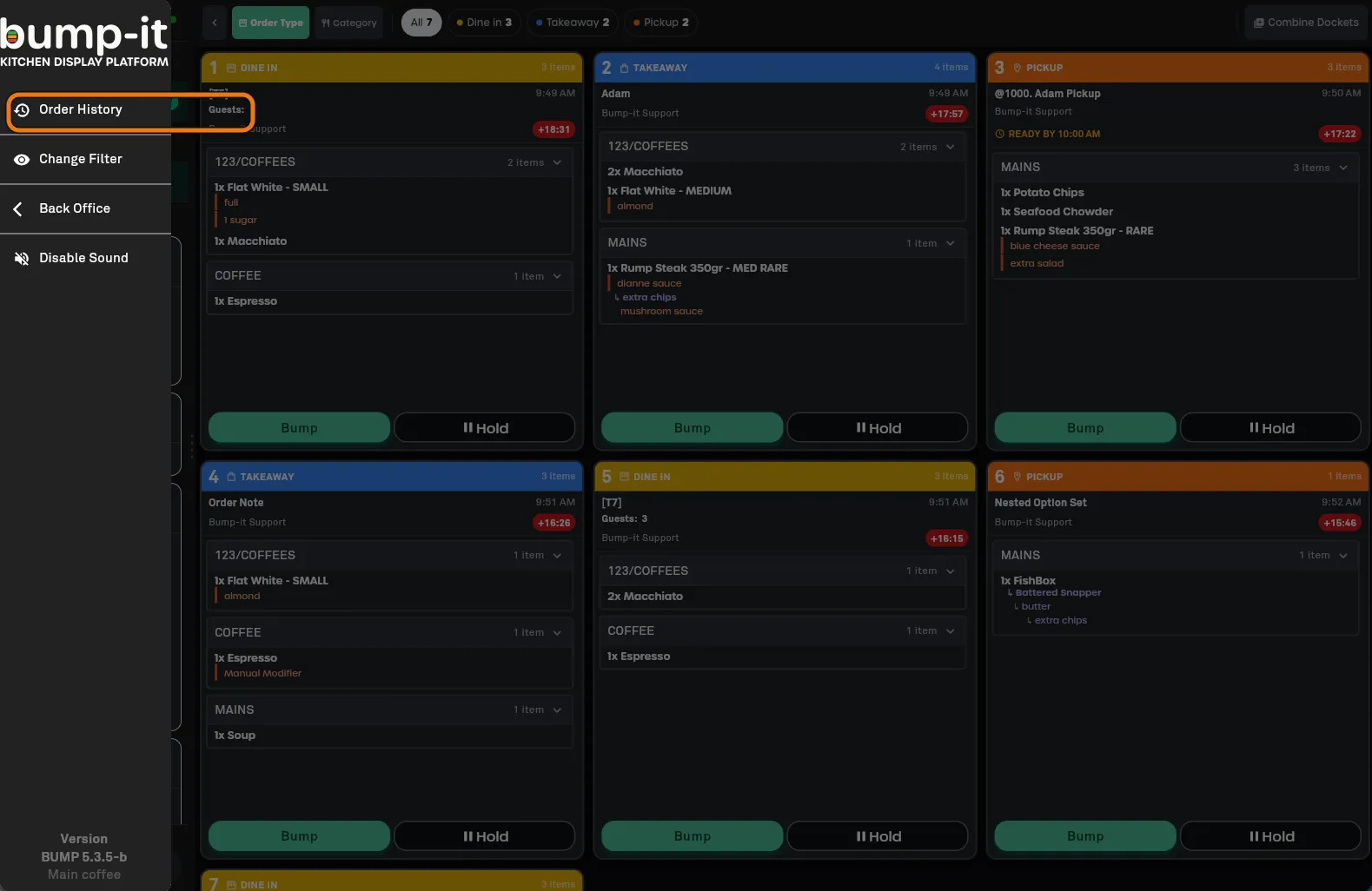Click the dine-in icon on docket 5 header
The image size is (1372, 891).
tap(624, 477)
